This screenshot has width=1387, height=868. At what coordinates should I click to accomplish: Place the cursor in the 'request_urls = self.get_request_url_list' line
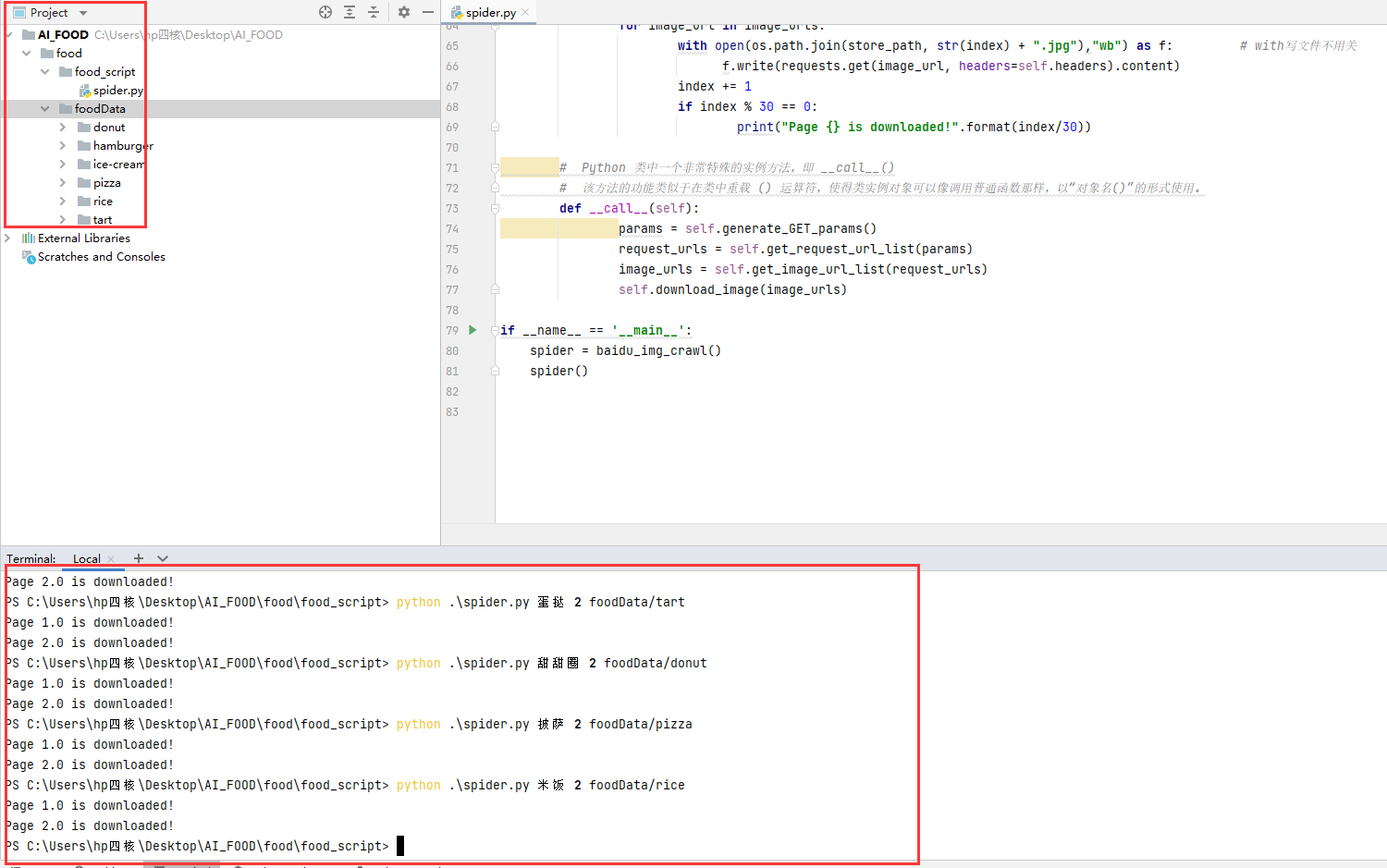pos(796,249)
